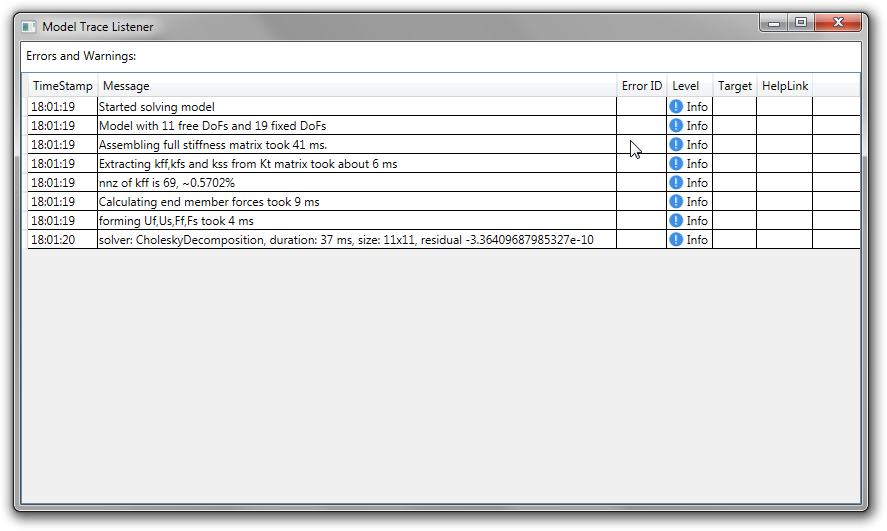
Task: Minimize the Model Trace Listener window
Action: pyautogui.click(x=774, y=23)
